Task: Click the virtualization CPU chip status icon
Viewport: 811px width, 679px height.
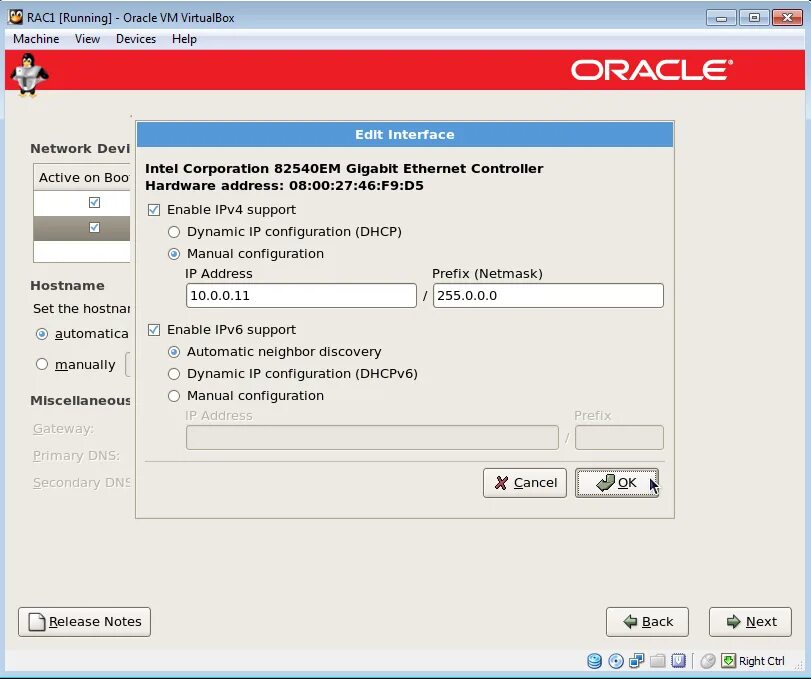Action: [x=678, y=660]
